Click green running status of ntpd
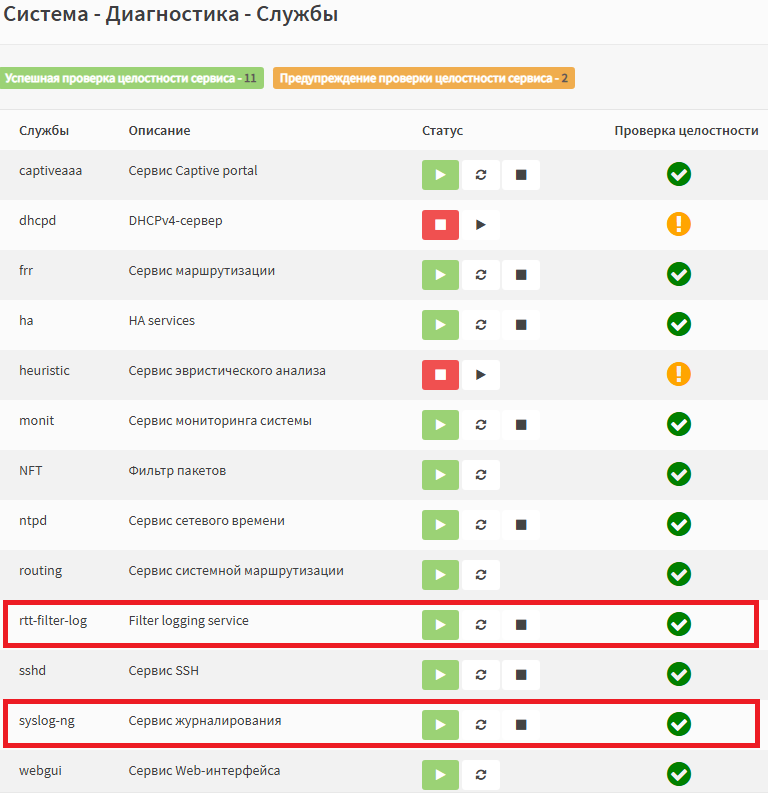The height and width of the screenshot is (793, 768). tap(440, 525)
